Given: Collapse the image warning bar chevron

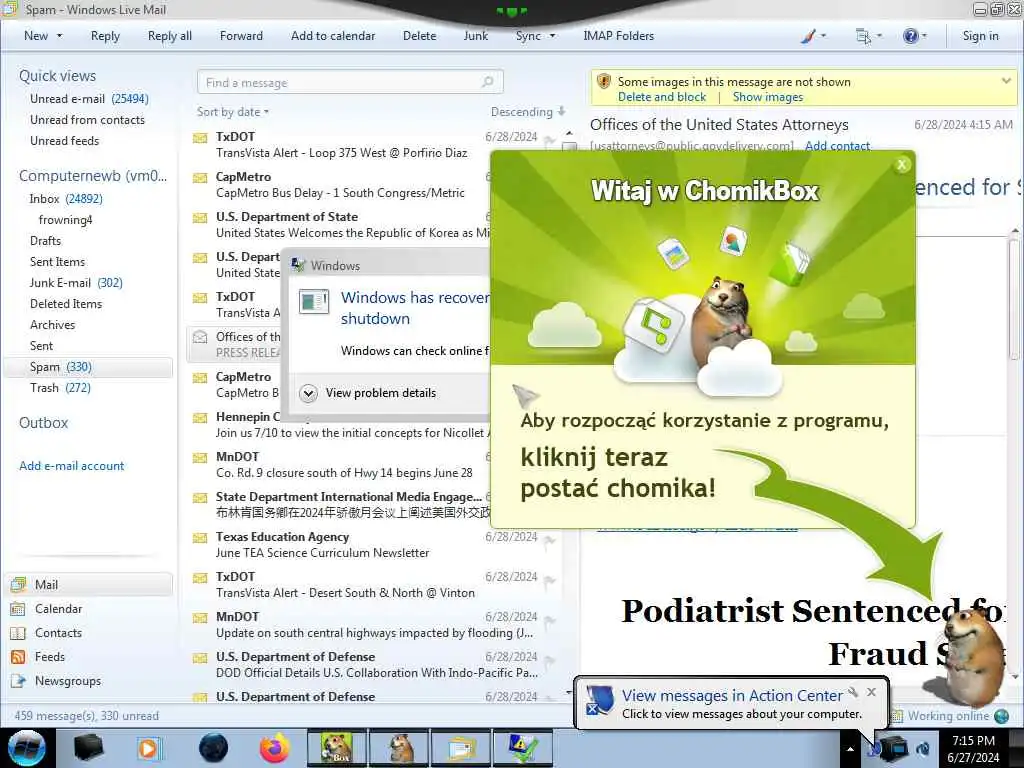Looking at the screenshot, I should [x=1006, y=81].
